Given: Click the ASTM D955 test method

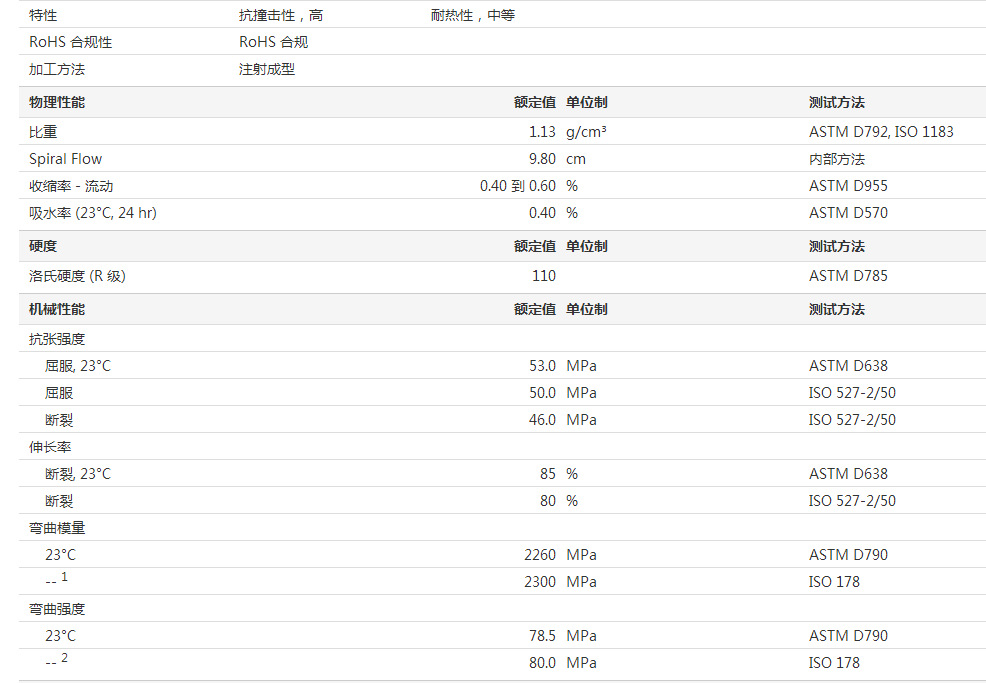Looking at the screenshot, I should [848, 186].
